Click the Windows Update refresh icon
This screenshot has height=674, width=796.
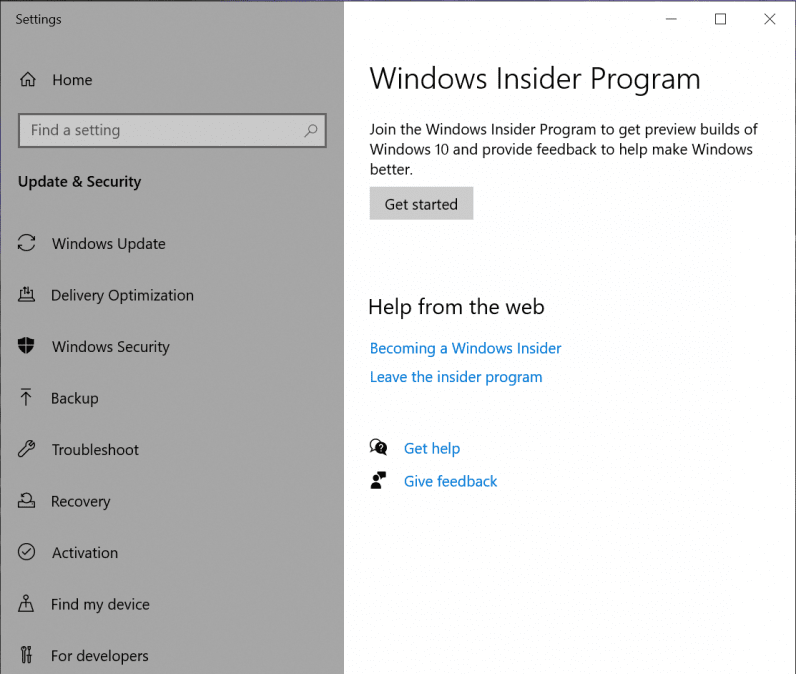26,243
